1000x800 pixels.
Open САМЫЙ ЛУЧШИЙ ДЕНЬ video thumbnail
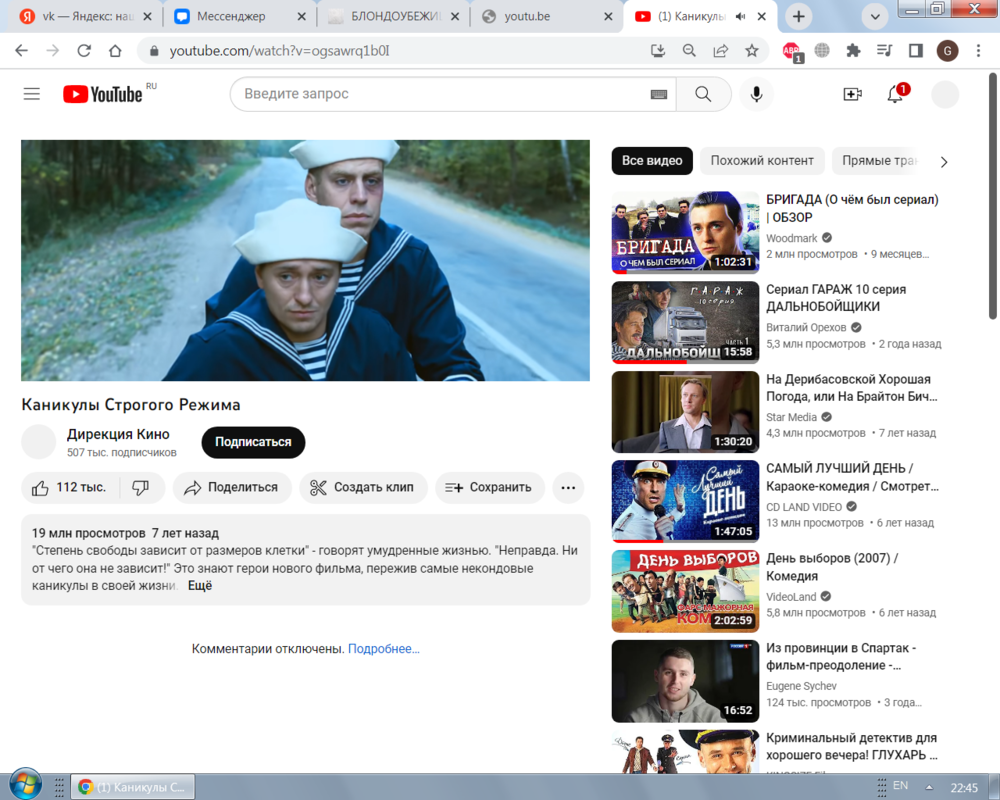pyautogui.click(x=685, y=501)
